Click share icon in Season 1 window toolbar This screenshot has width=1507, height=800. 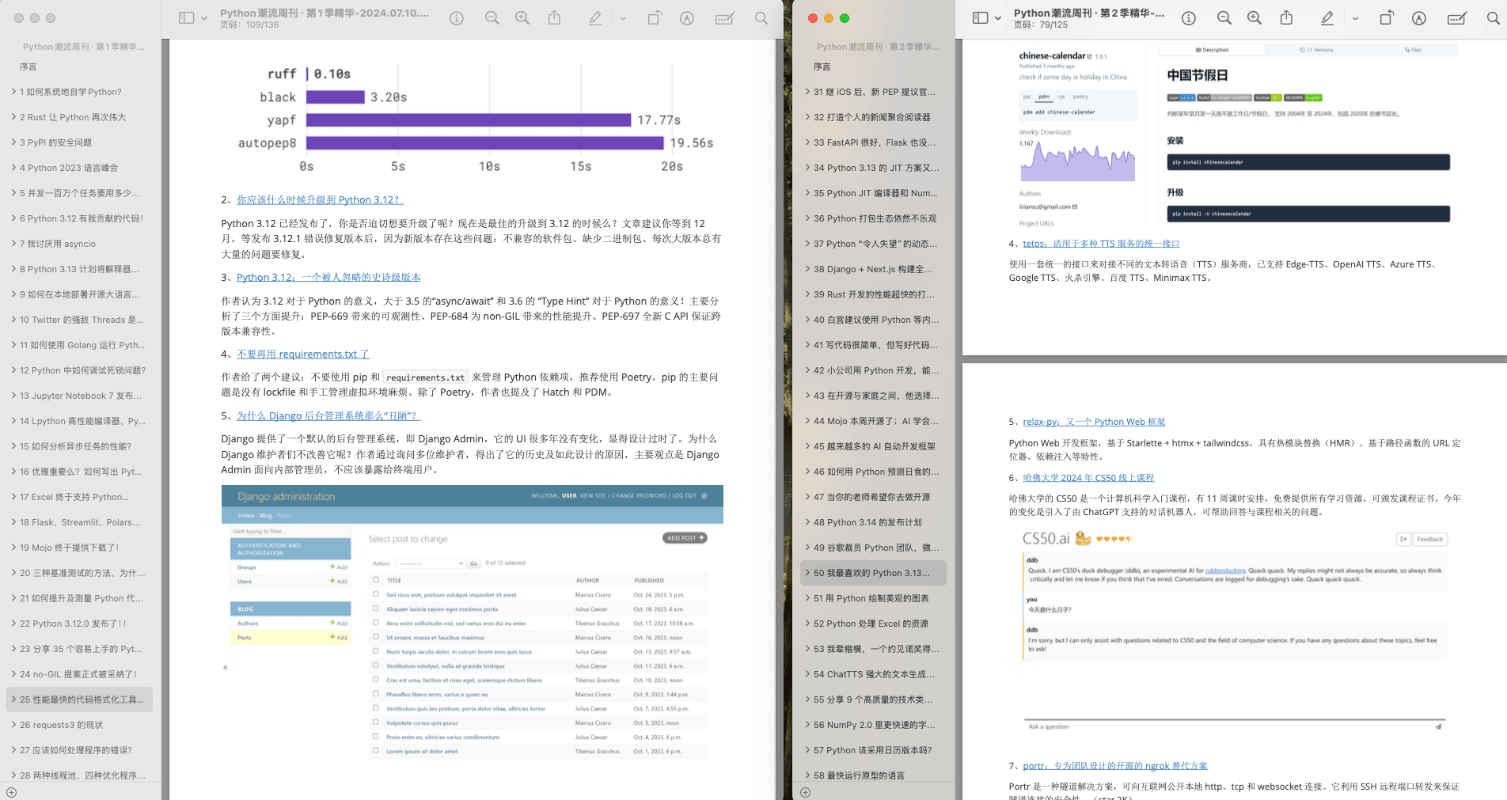(554, 18)
